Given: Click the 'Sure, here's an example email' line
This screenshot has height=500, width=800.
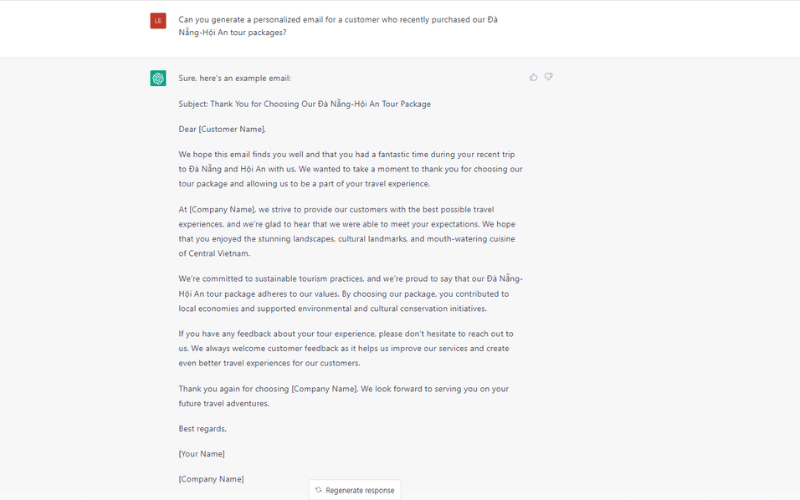Looking at the screenshot, I should [235, 78].
